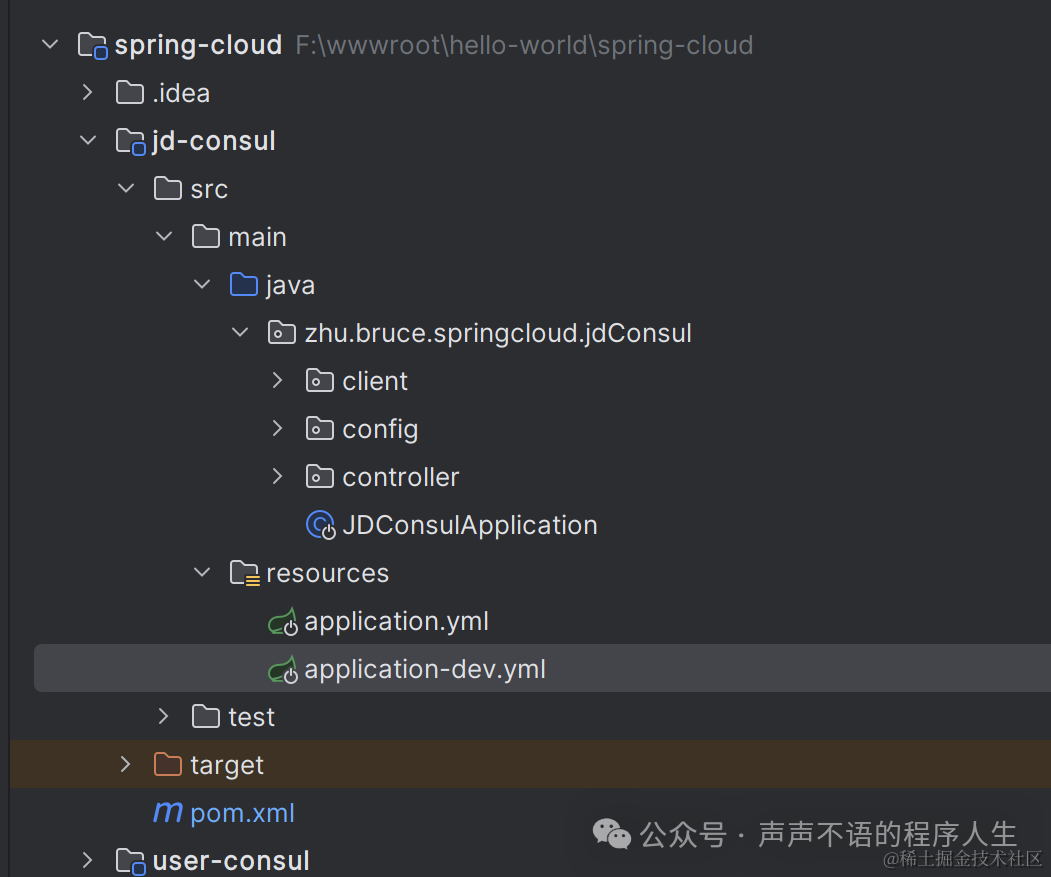Image resolution: width=1051 pixels, height=877 pixels.
Task: Click the resources folder icon
Action: pos(244,572)
